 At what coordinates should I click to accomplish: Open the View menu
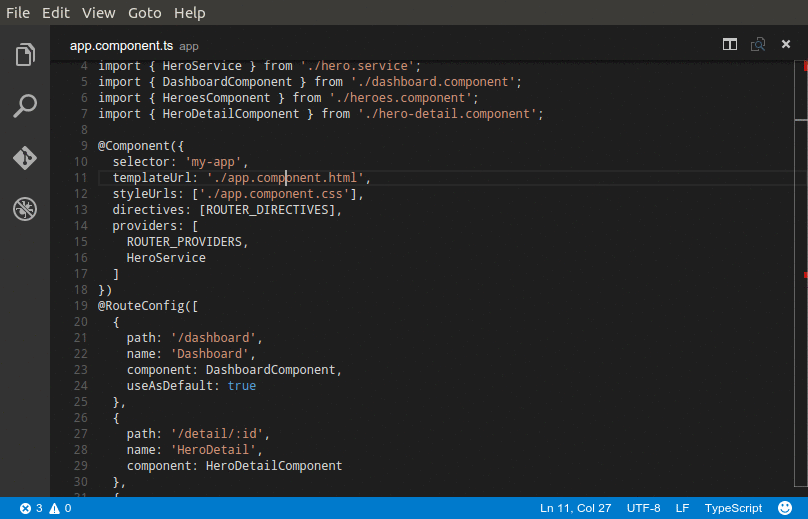(x=98, y=13)
